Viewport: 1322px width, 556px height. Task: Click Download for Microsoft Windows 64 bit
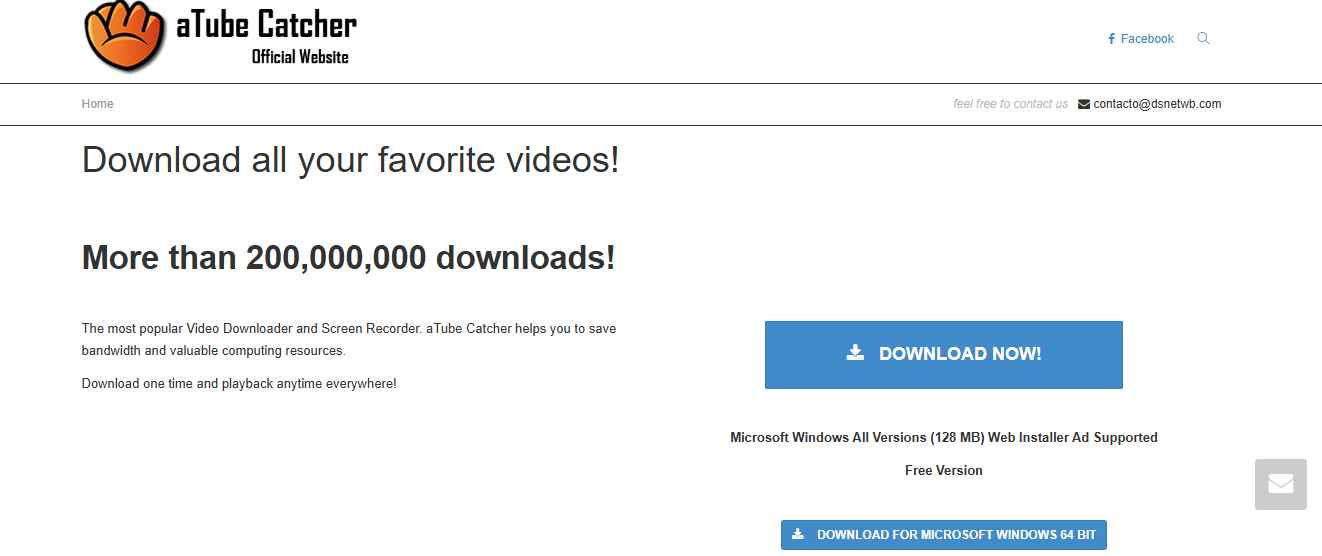click(x=944, y=535)
